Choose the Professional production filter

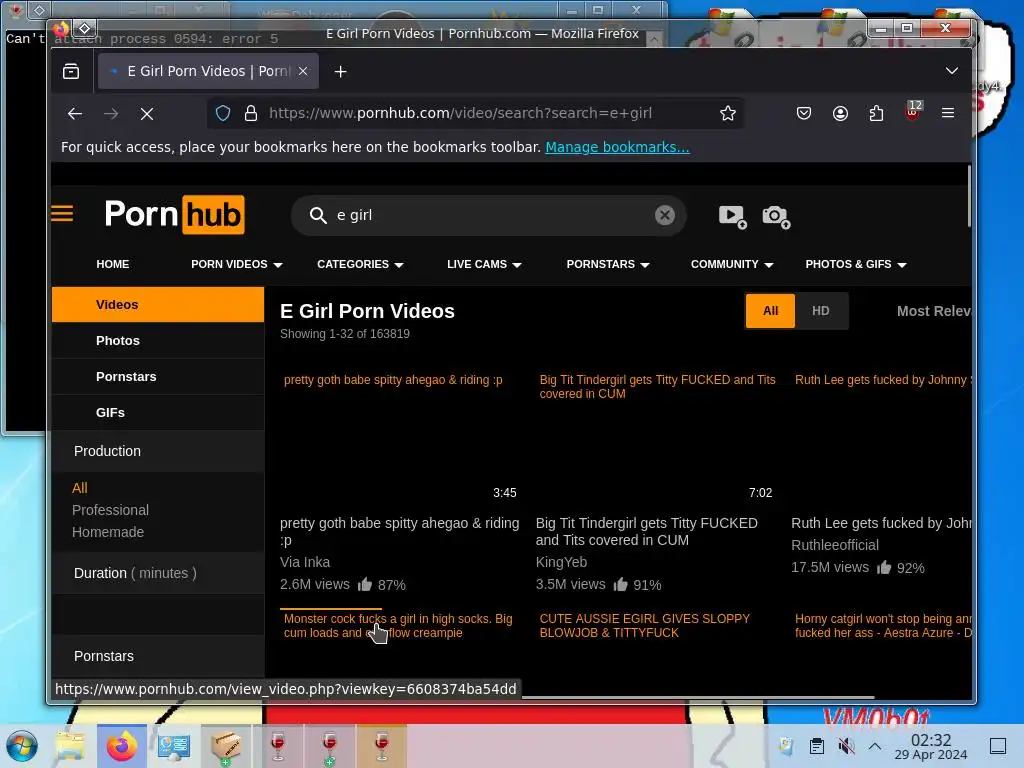110,510
